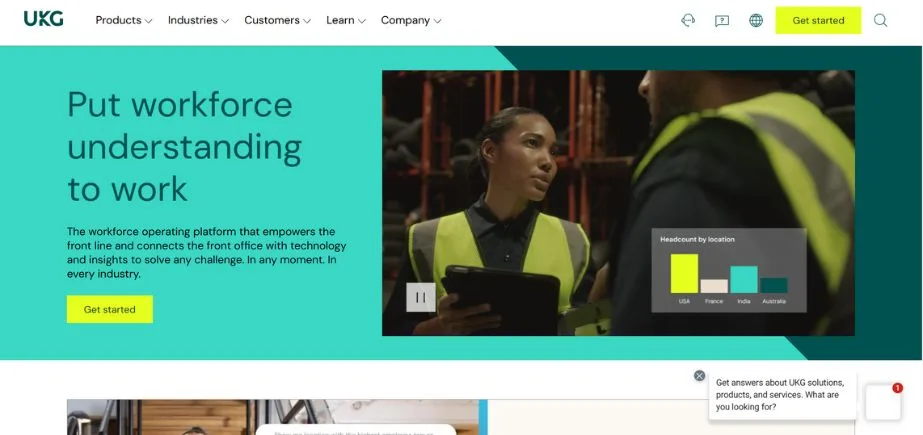This screenshot has height=435, width=923.
Task: Open site search magnifier icon
Action: point(880,20)
